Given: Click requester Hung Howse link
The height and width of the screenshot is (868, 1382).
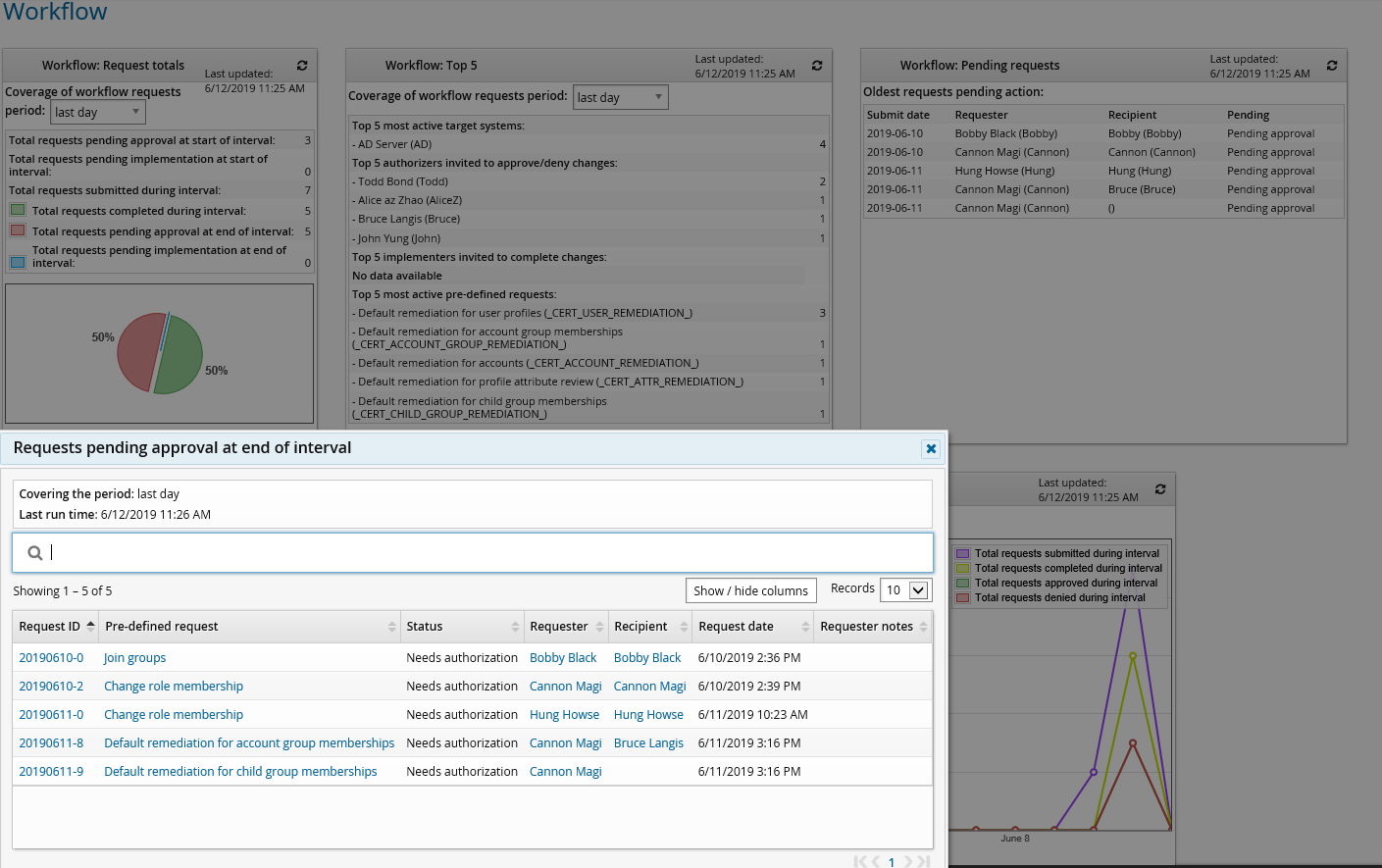Looking at the screenshot, I should (x=564, y=715).
